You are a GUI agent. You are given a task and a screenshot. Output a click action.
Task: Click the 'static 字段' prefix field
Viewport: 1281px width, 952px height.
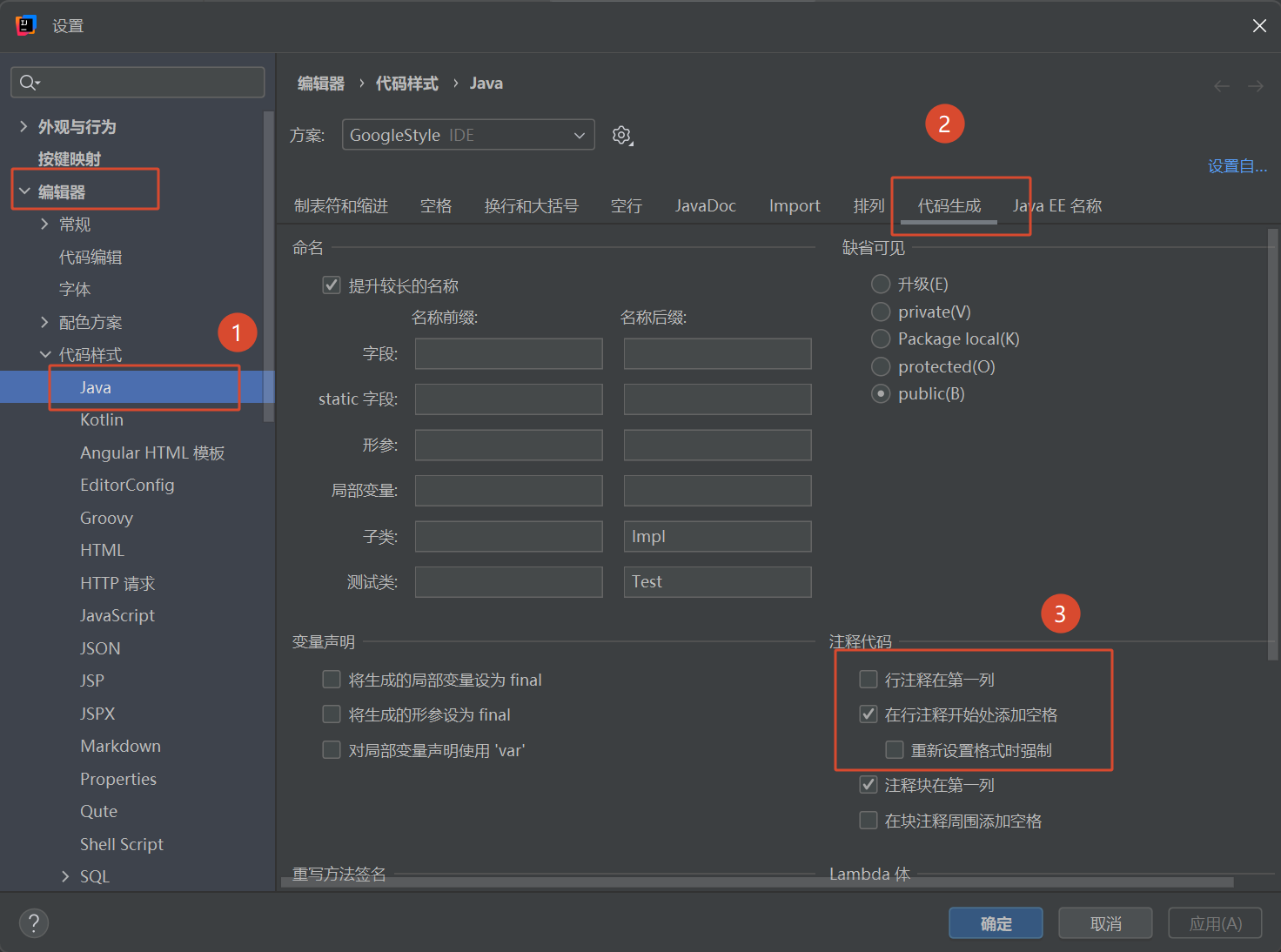[509, 399]
